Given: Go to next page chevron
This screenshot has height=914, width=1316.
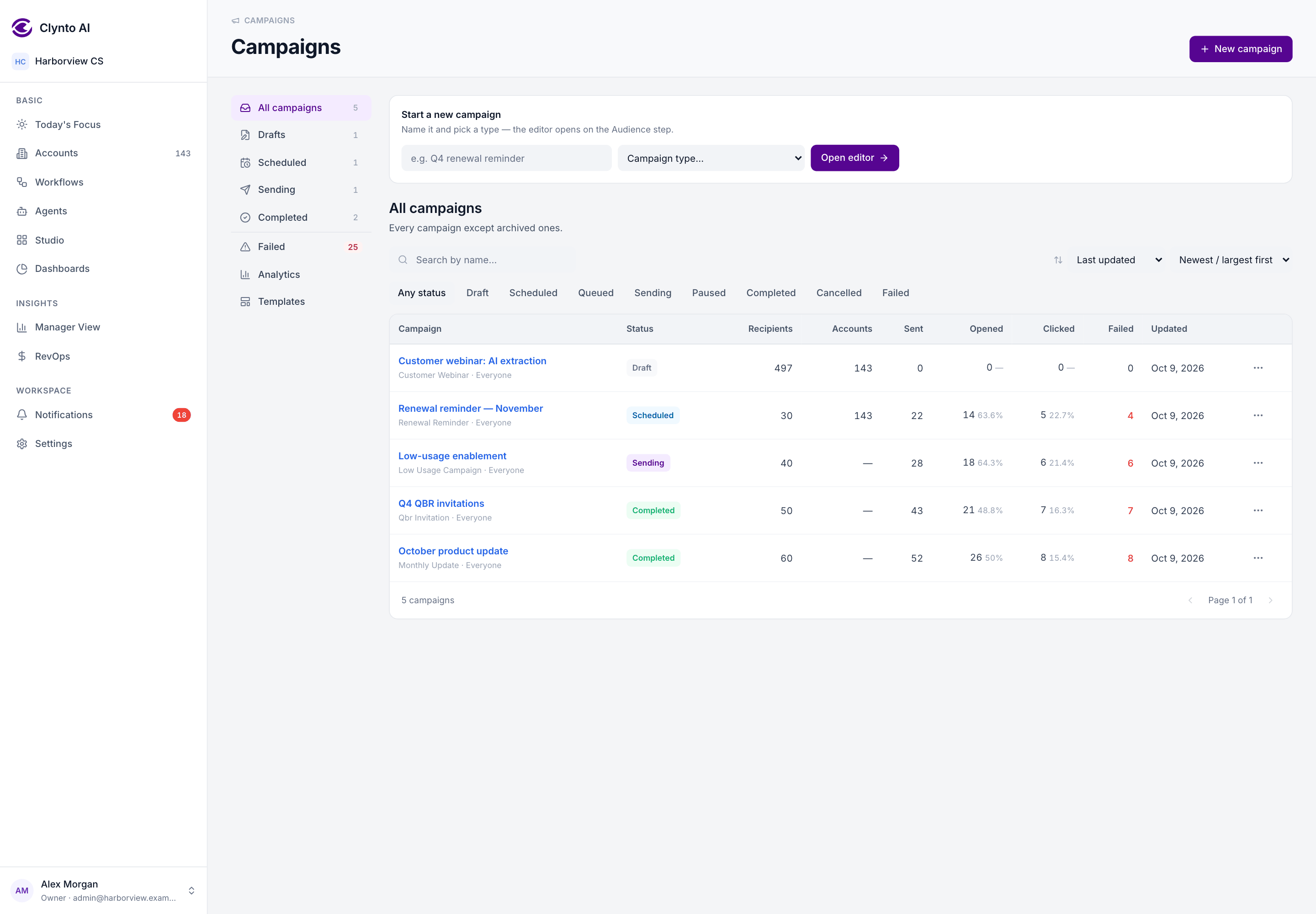Looking at the screenshot, I should coord(1270,600).
